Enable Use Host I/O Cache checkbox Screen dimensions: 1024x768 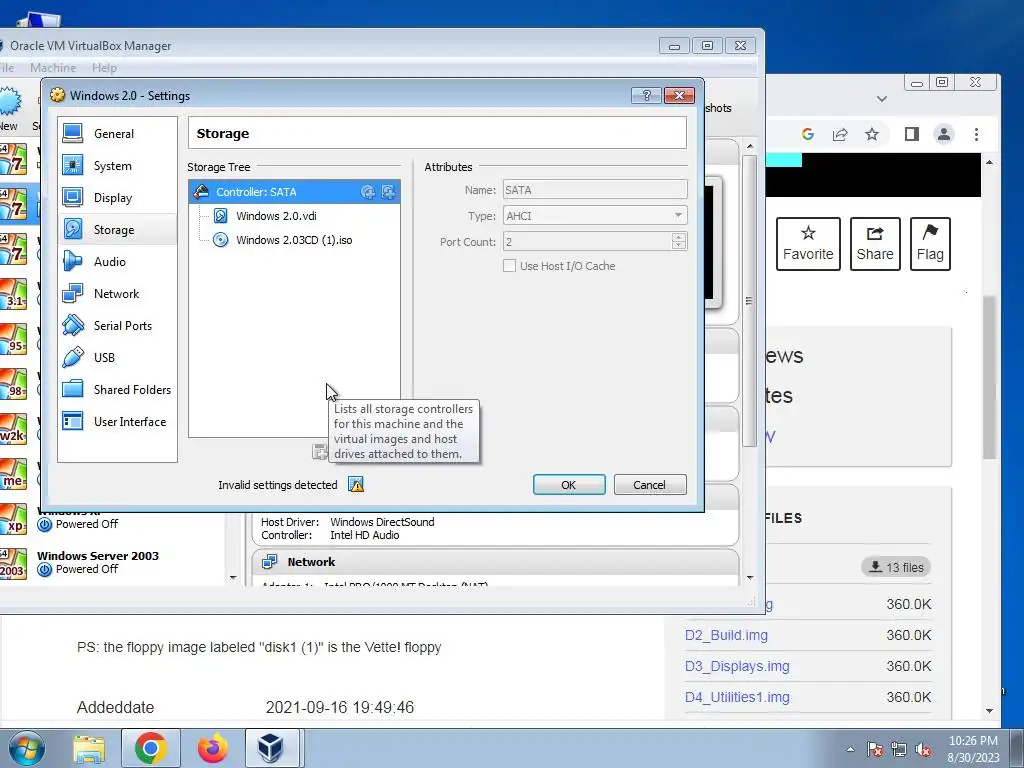pyautogui.click(x=509, y=266)
